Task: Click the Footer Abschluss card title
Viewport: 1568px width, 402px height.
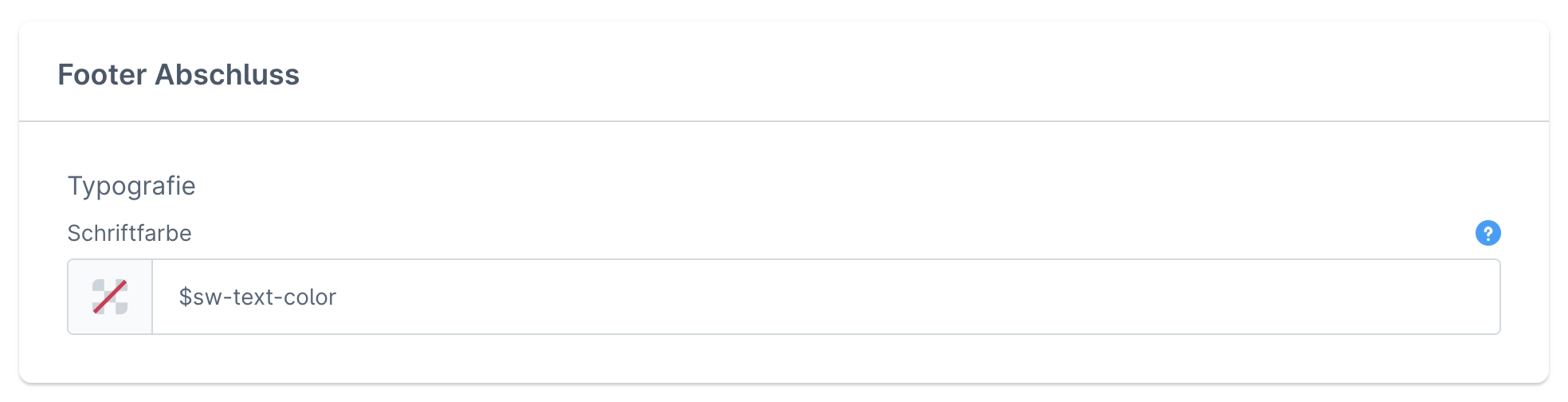Action: [x=178, y=75]
